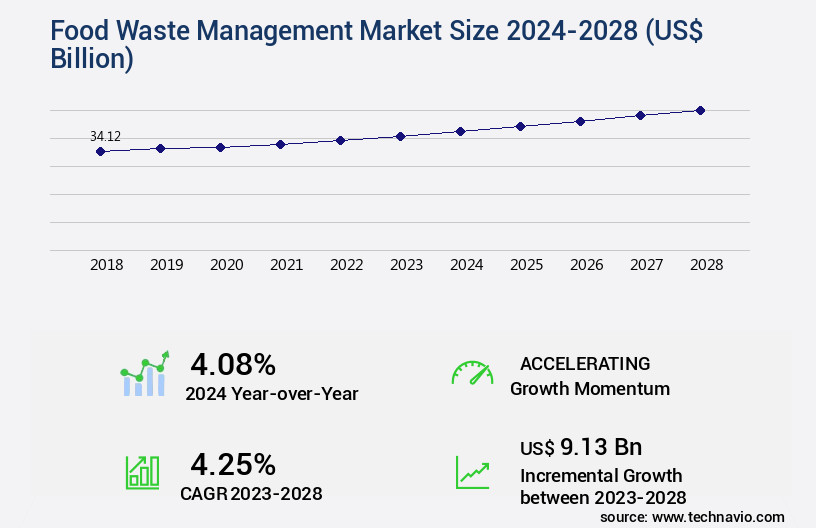Click the 34.12 value label

click(106, 136)
